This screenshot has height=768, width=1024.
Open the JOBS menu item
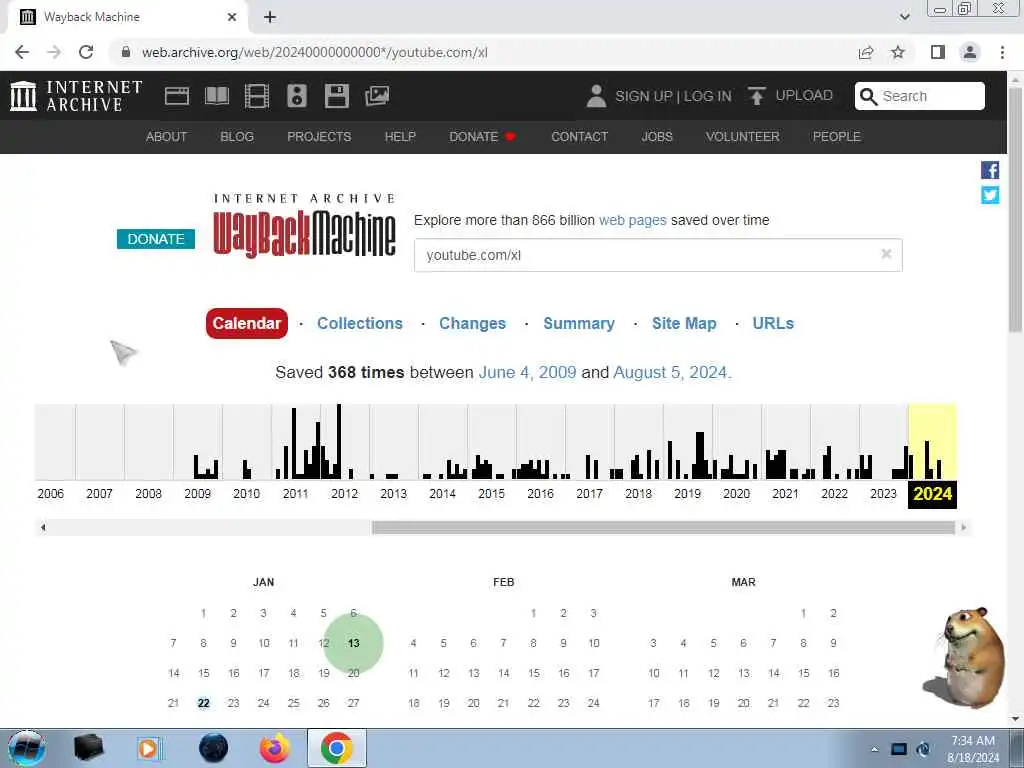tap(657, 136)
